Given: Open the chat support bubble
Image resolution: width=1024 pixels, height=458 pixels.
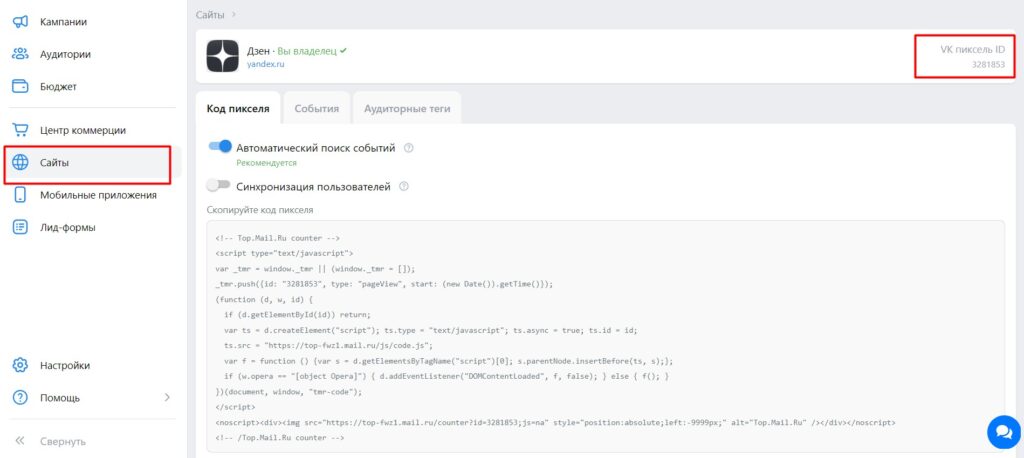Looking at the screenshot, I should [x=1002, y=431].
